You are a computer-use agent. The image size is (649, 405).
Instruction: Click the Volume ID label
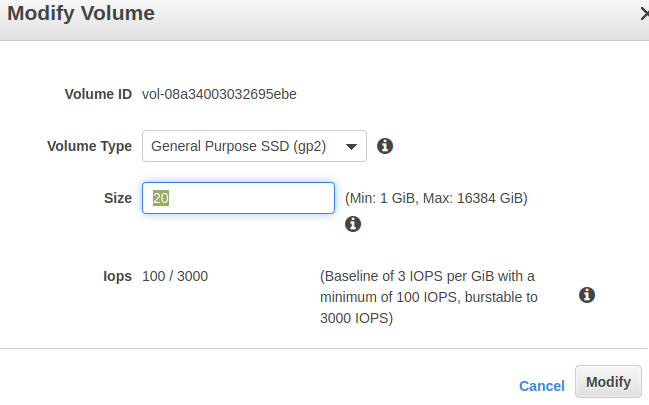[98, 94]
